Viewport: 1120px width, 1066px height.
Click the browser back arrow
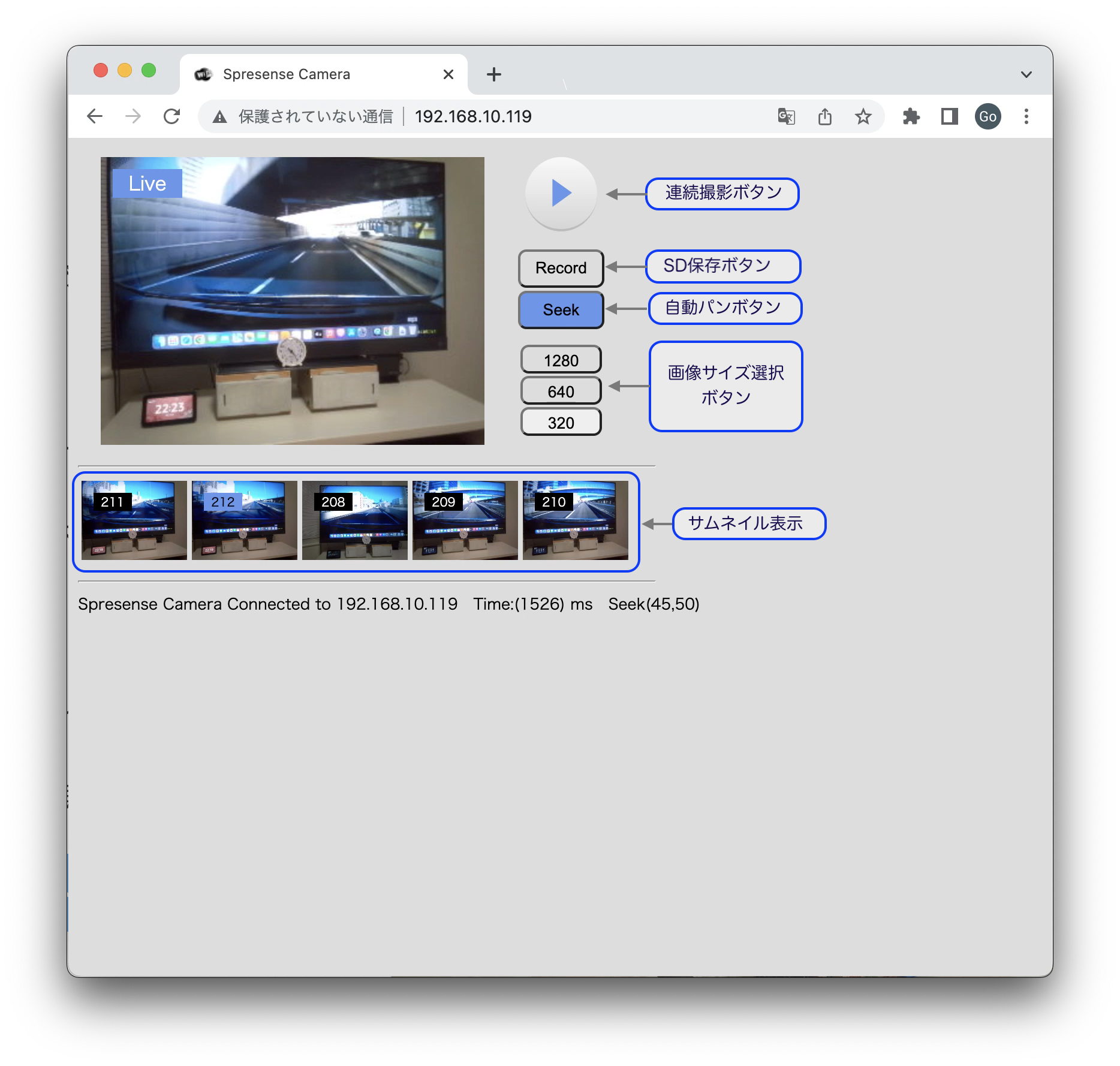pyautogui.click(x=95, y=116)
